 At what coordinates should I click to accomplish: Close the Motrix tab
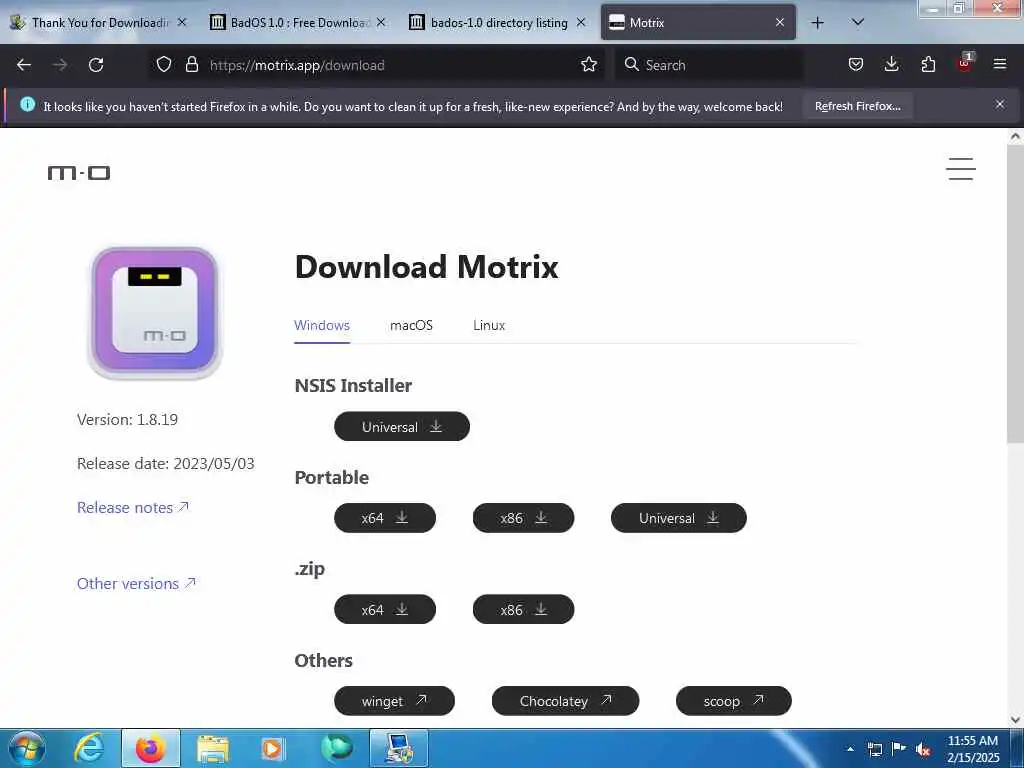point(780,23)
